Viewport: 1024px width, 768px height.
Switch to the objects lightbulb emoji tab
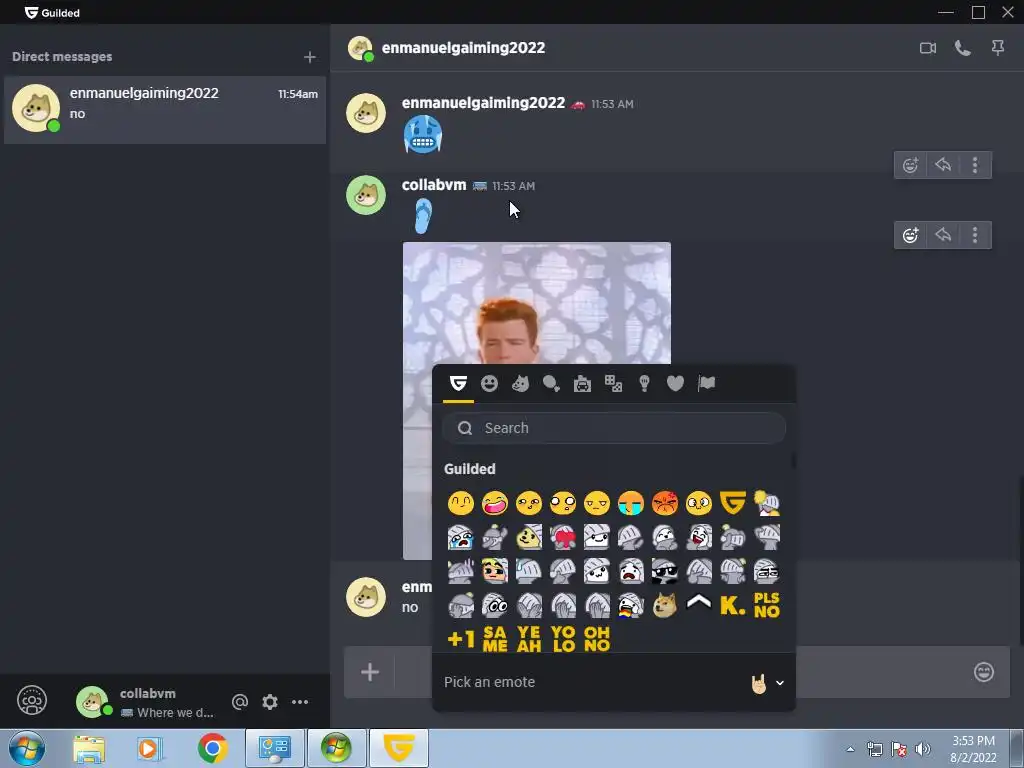coord(645,383)
